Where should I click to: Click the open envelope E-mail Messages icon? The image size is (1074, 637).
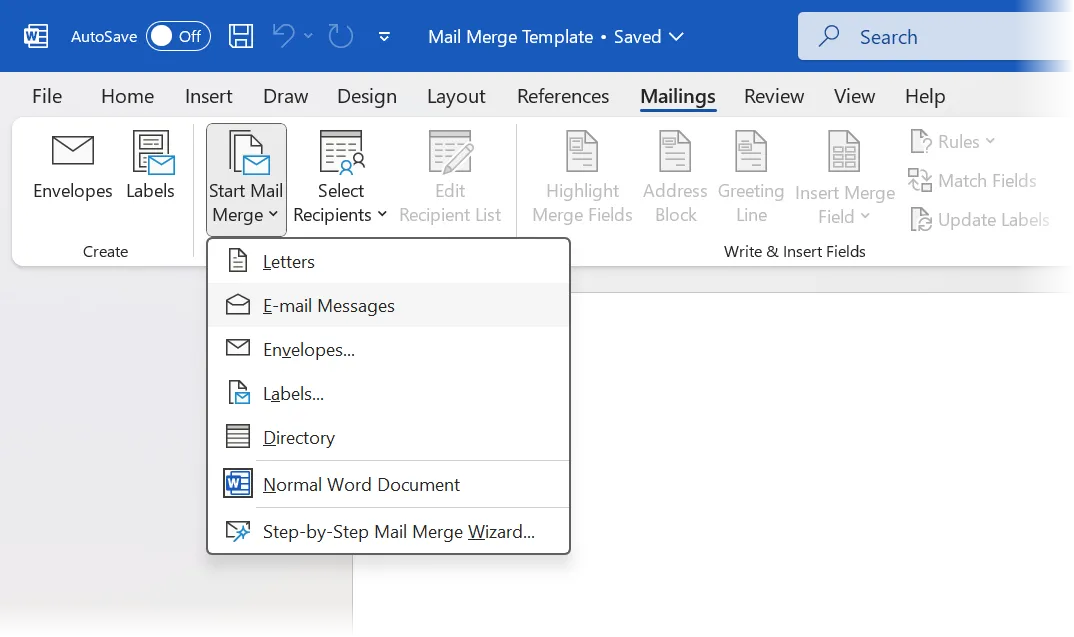point(238,304)
